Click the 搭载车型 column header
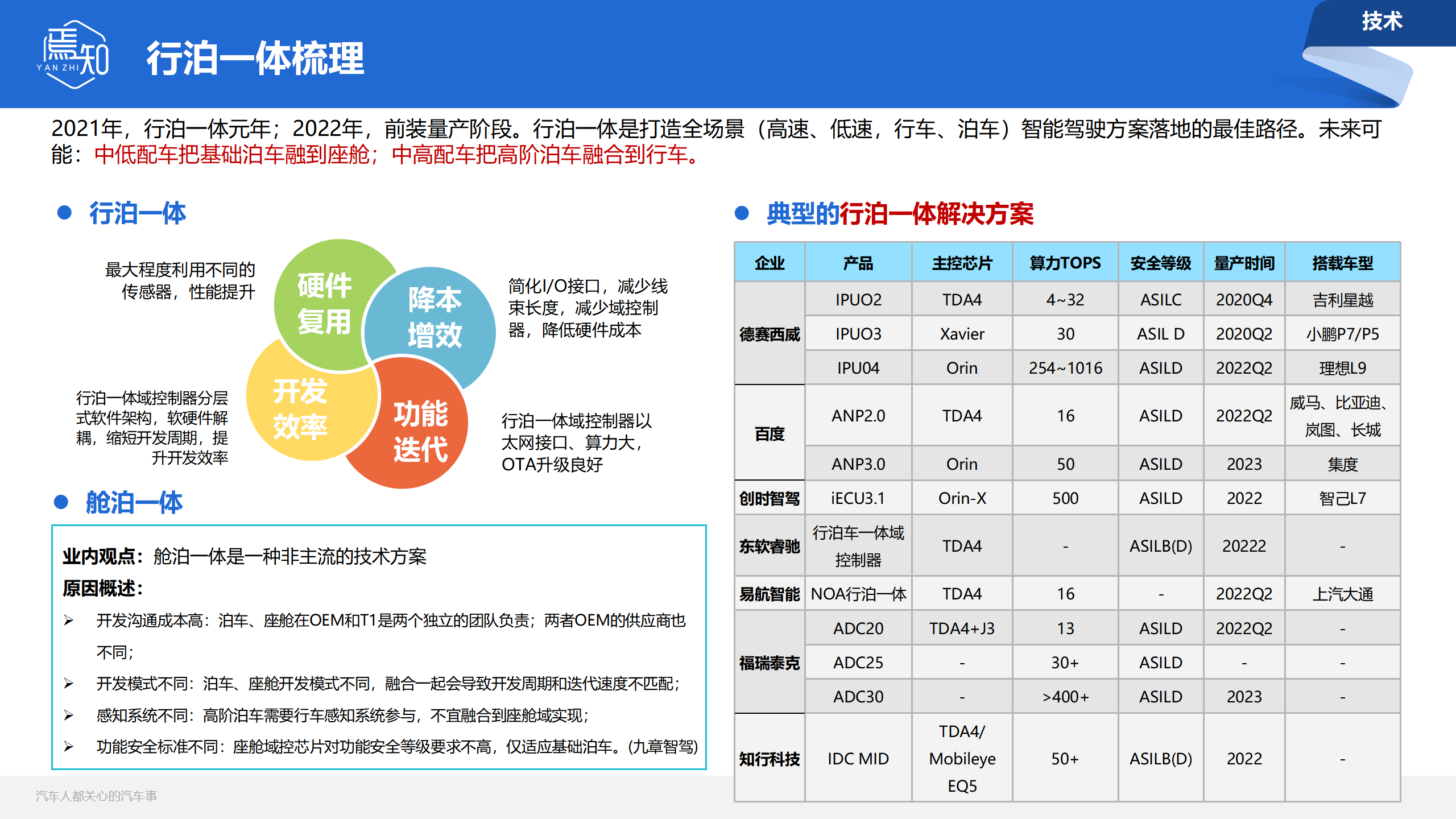The width and height of the screenshot is (1456, 819). click(x=1343, y=263)
